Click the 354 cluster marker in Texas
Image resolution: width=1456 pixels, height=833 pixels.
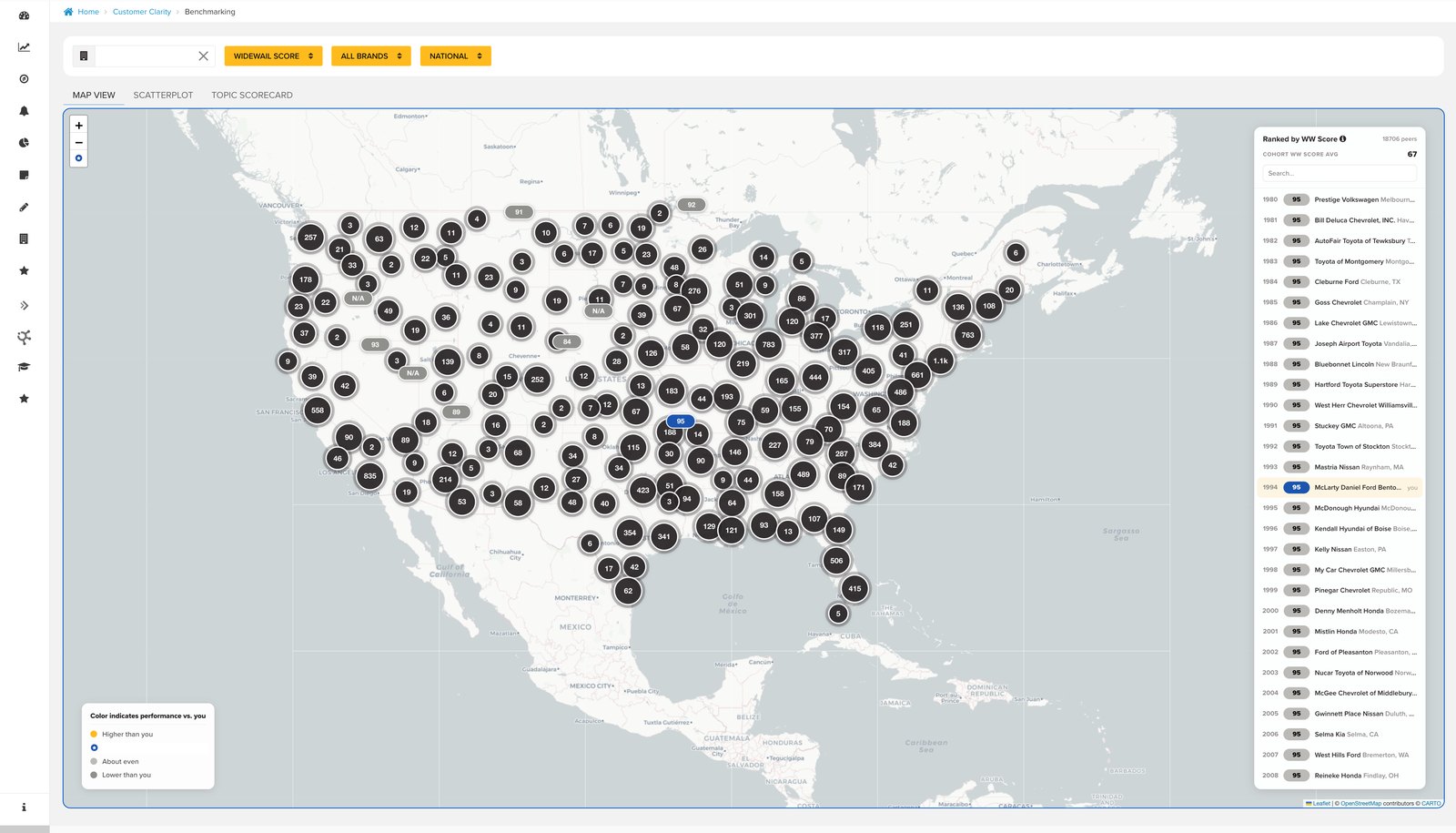click(x=630, y=533)
